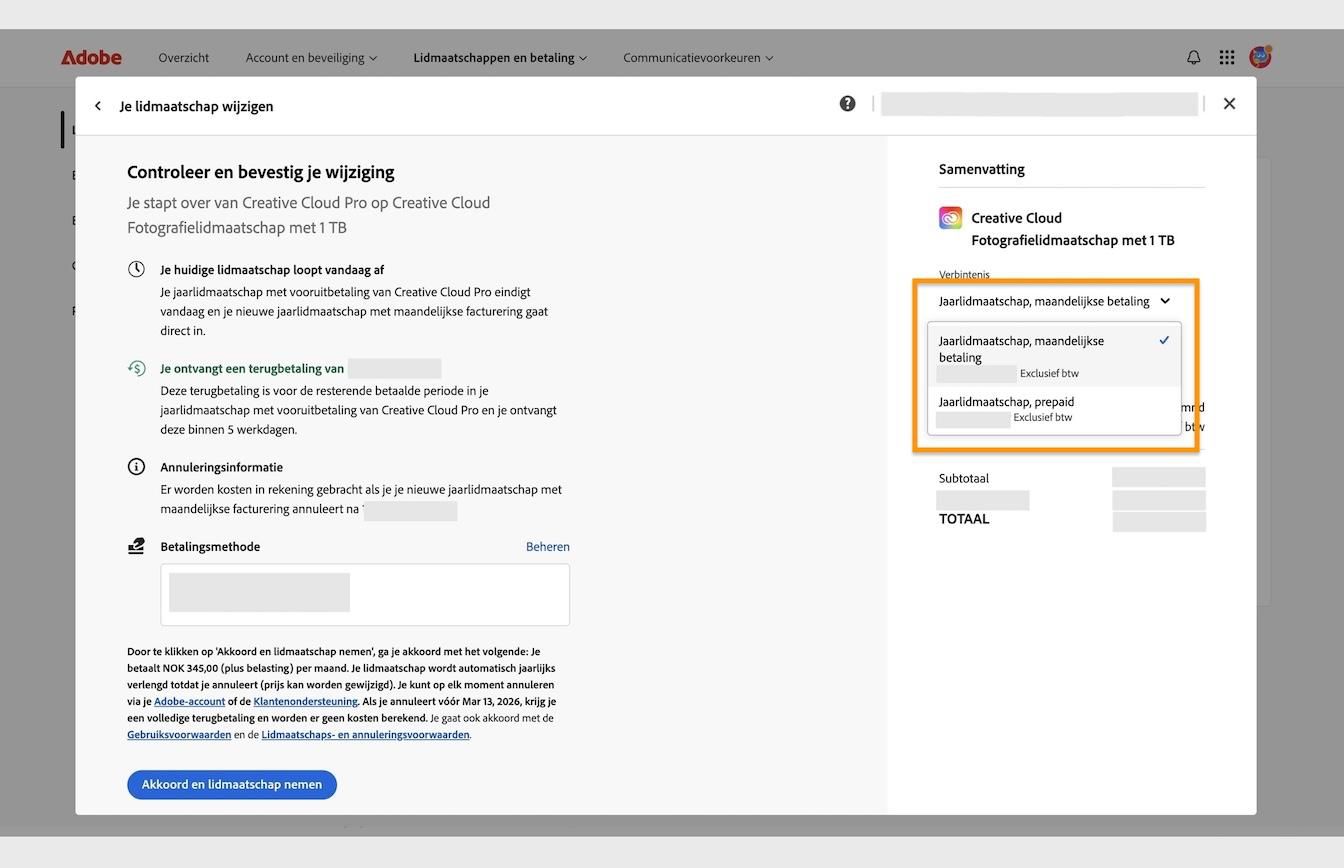Select Jaarlidmaatschap, prepaid option
1344x868 pixels.
tap(1054, 409)
